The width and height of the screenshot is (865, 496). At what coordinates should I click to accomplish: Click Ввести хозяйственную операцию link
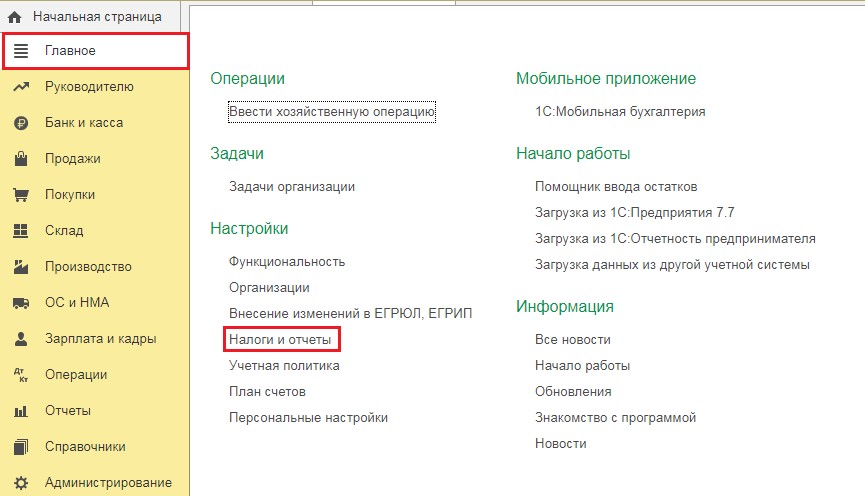pos(332,112)
